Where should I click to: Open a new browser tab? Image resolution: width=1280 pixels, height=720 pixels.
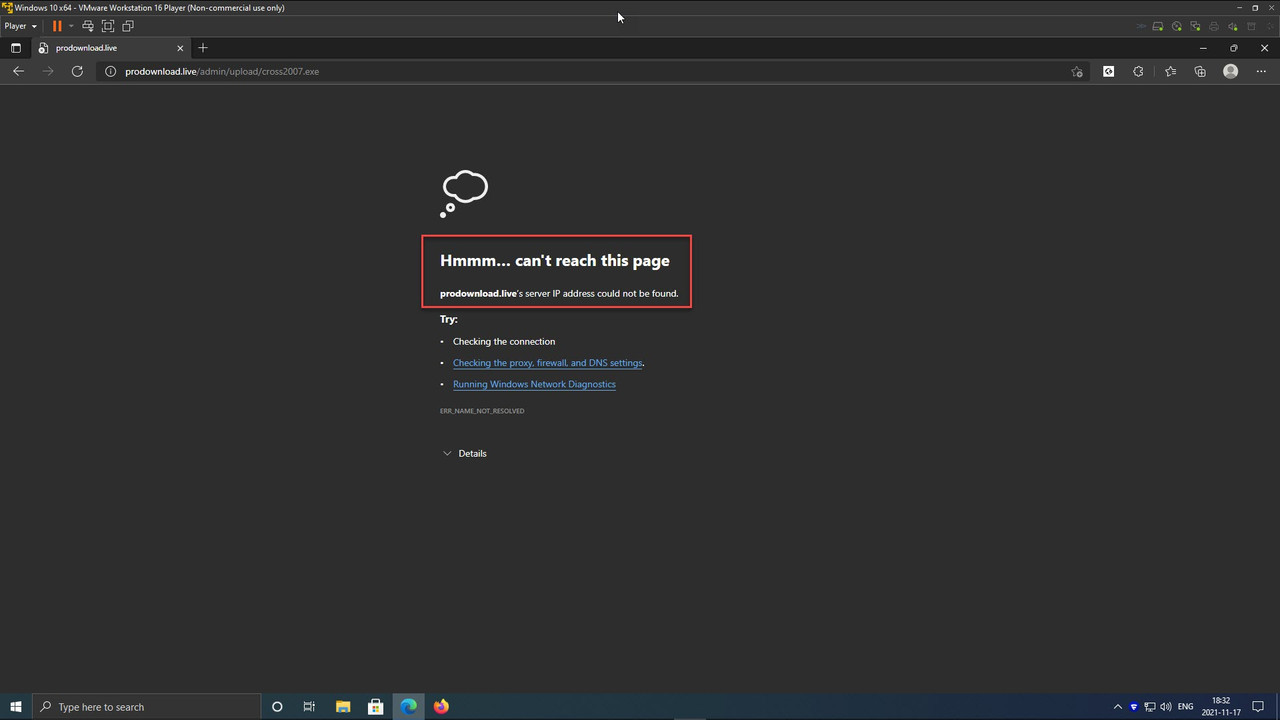[203, 48]
